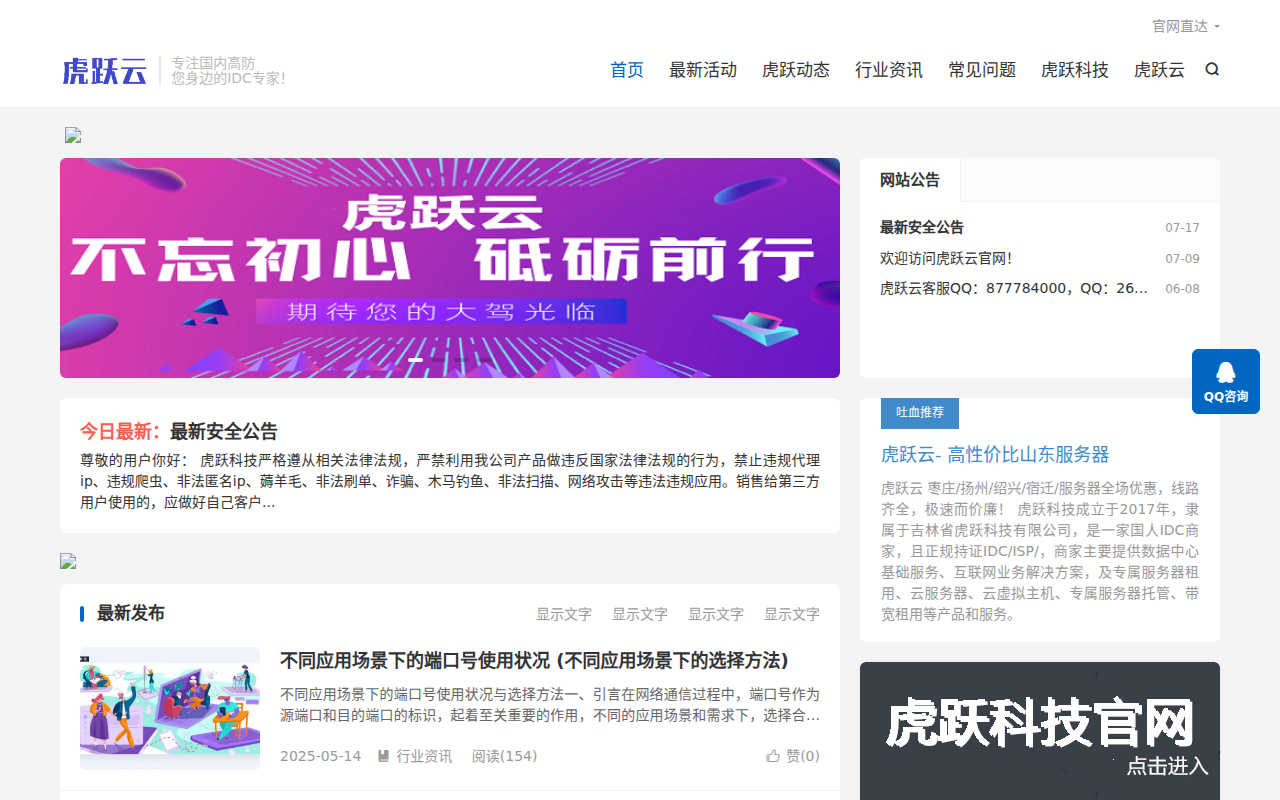Go to 最新活动 in navigation bar
The image size is (1280, 800).
click(703, 70)
